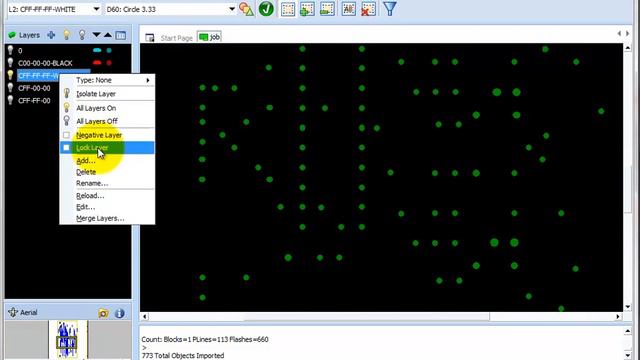Viewport: 640px width, 360px height.
Task: Click the command console up scroll arrow
Action: (x=628, y=331)
